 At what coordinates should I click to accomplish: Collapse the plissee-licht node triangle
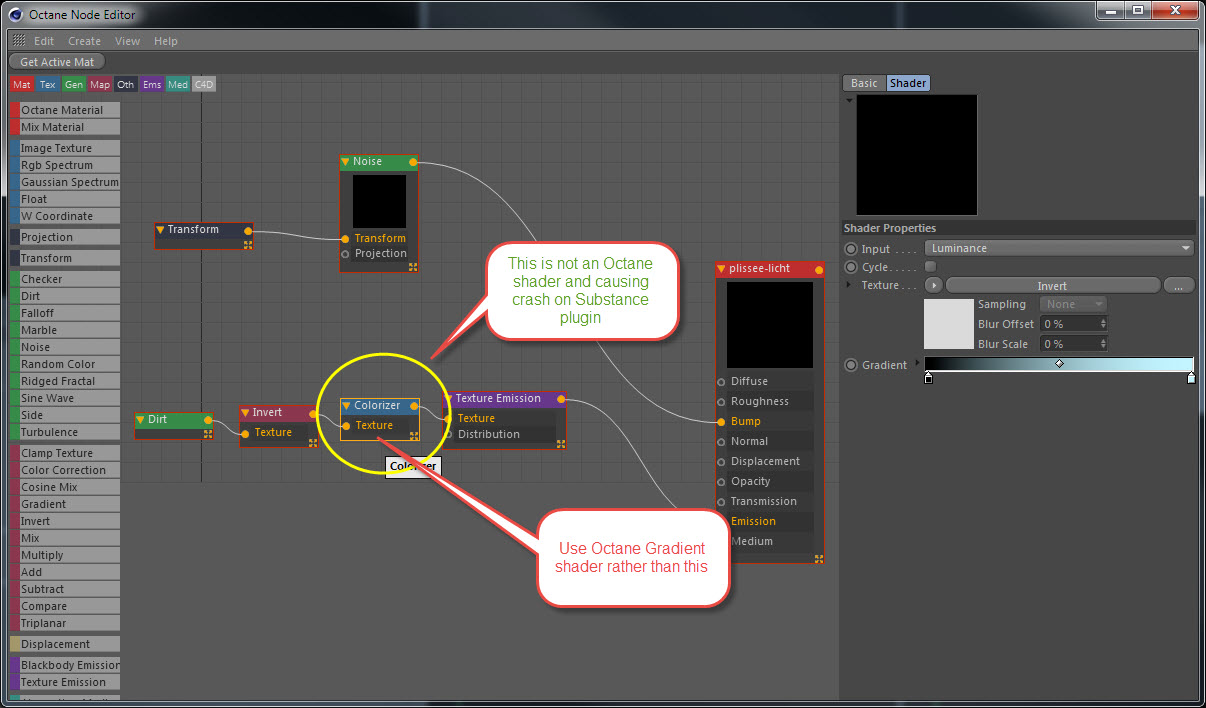[x=721, y=269]
